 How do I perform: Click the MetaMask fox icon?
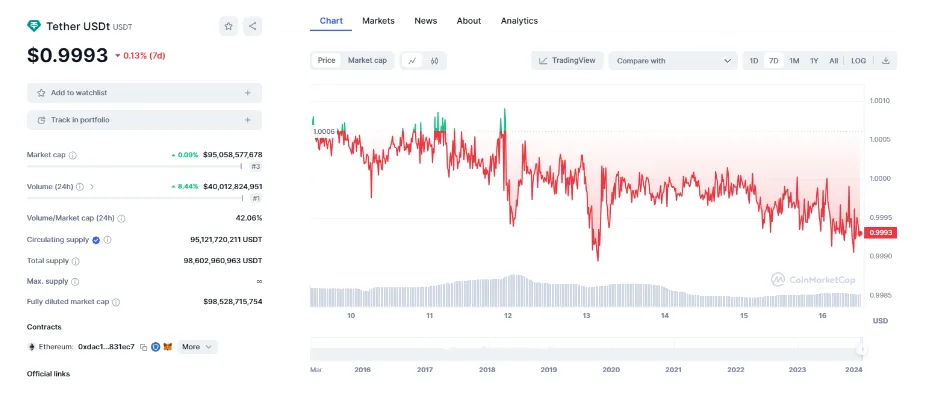(x=168, y=347)
